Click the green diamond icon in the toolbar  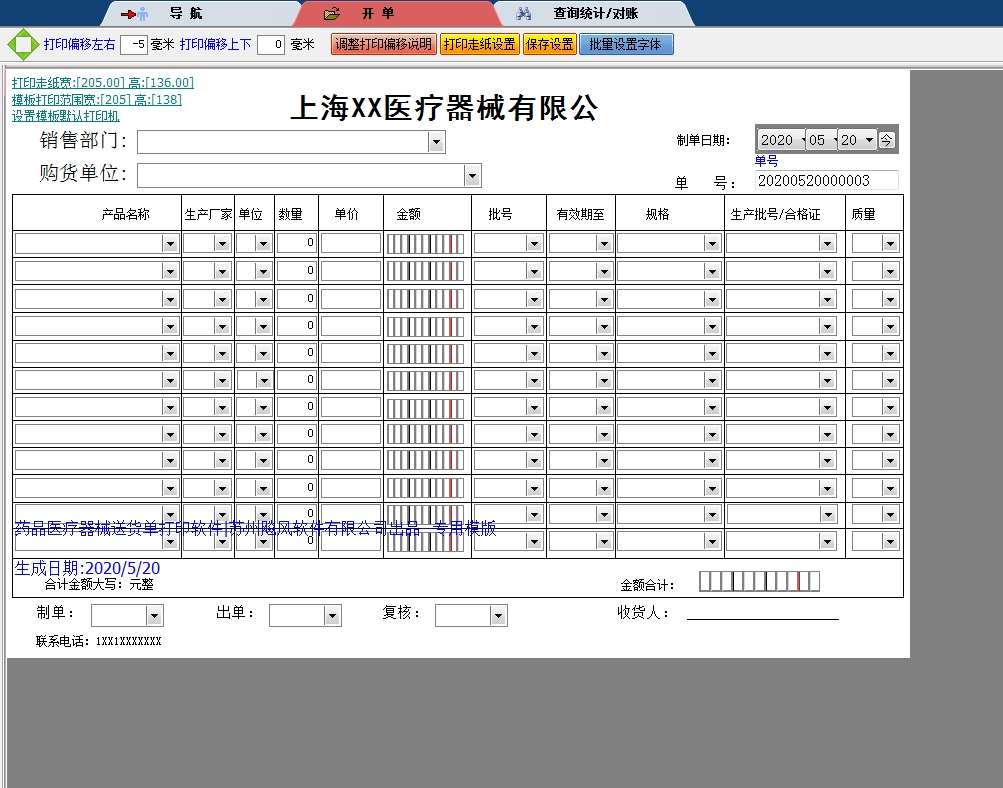click(x=22, y=44)
